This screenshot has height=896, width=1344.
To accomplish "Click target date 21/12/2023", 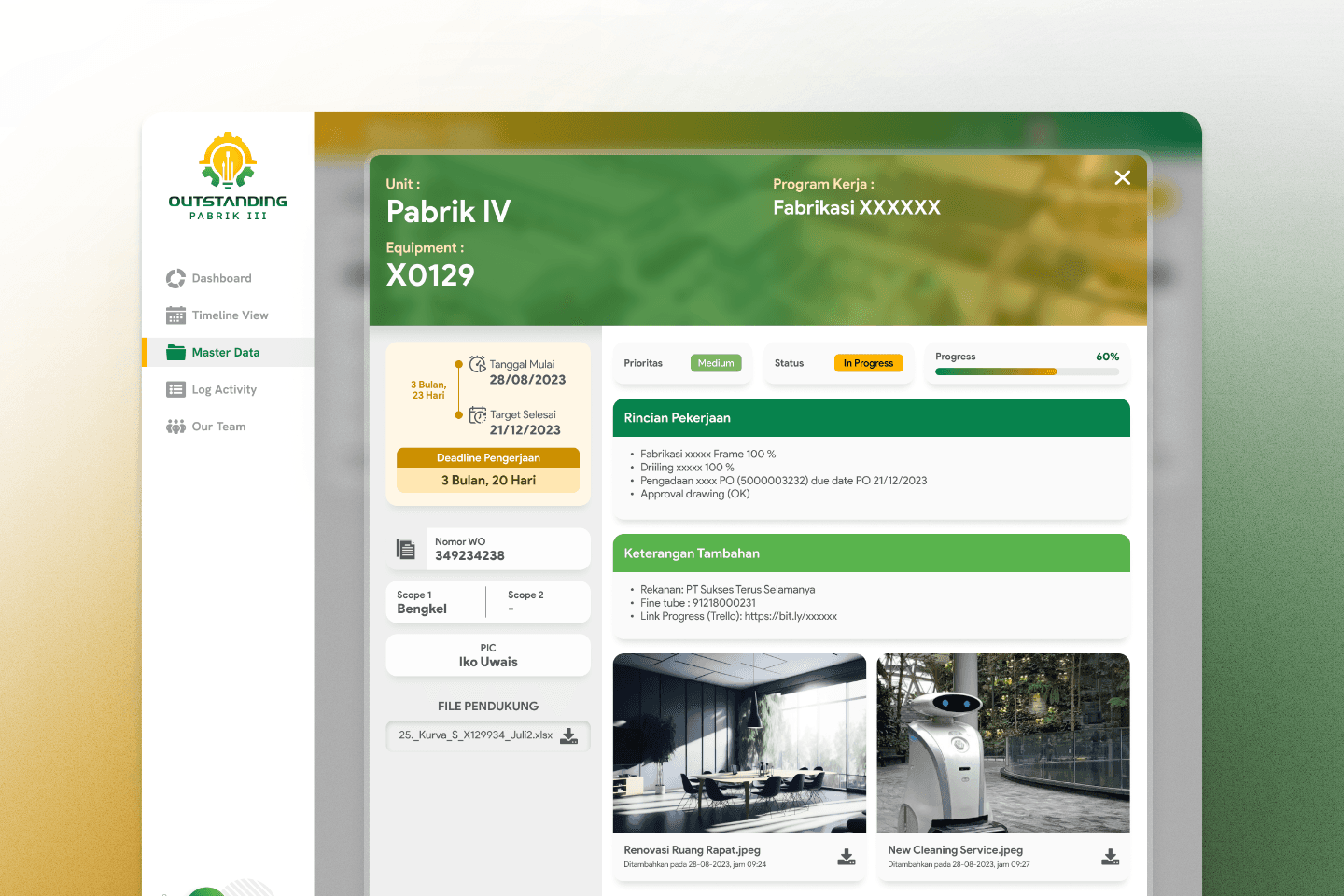I will pyautogui.click(x=525, y=430).
